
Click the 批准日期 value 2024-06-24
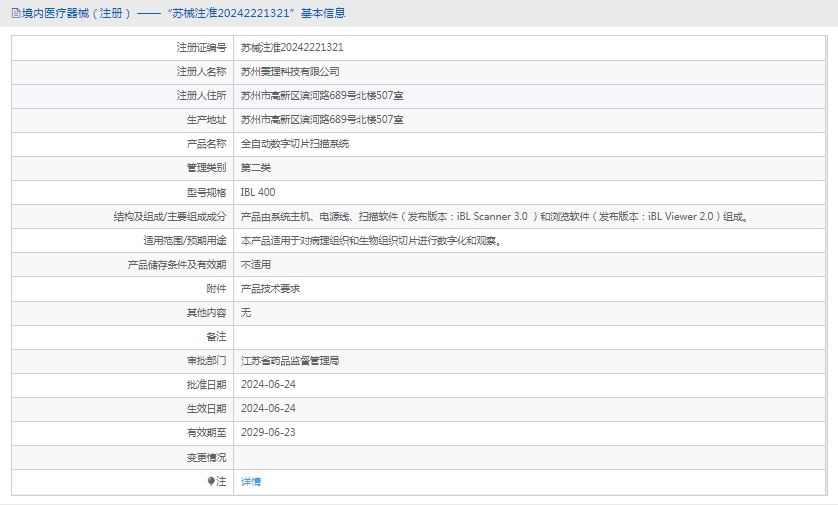(x=268, y=384)
